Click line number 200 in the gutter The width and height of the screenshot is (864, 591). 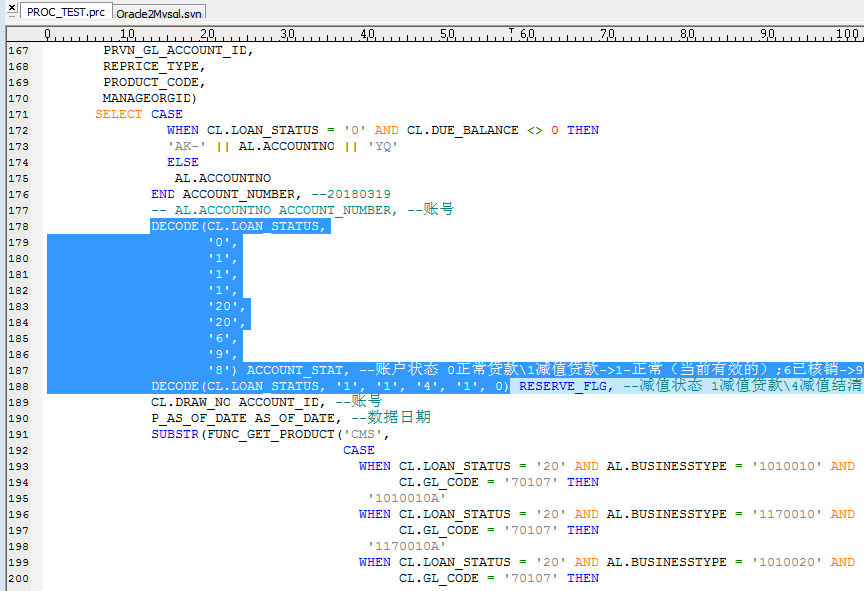click(18, 578)
